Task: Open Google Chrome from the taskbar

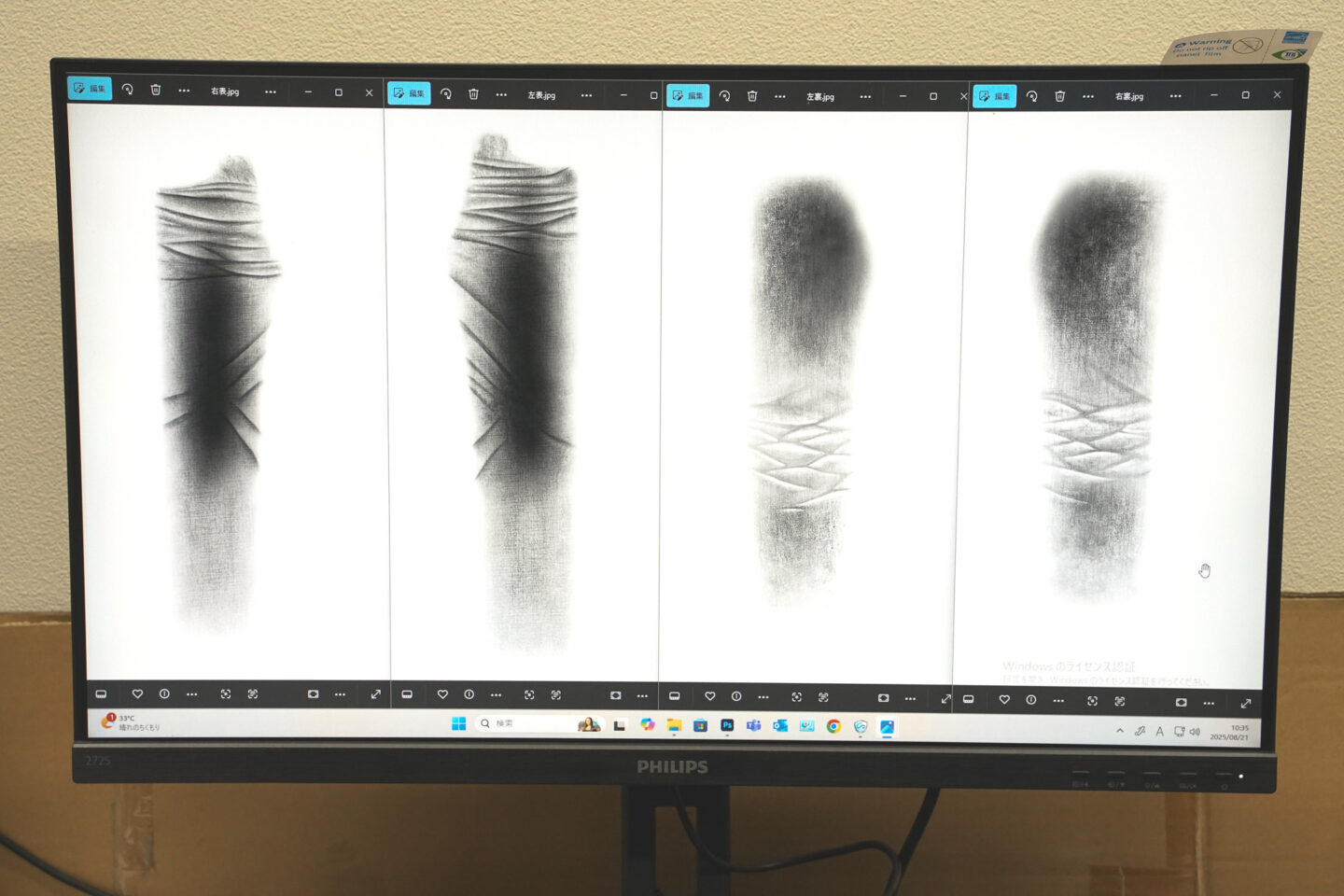Action: point(833,726)
